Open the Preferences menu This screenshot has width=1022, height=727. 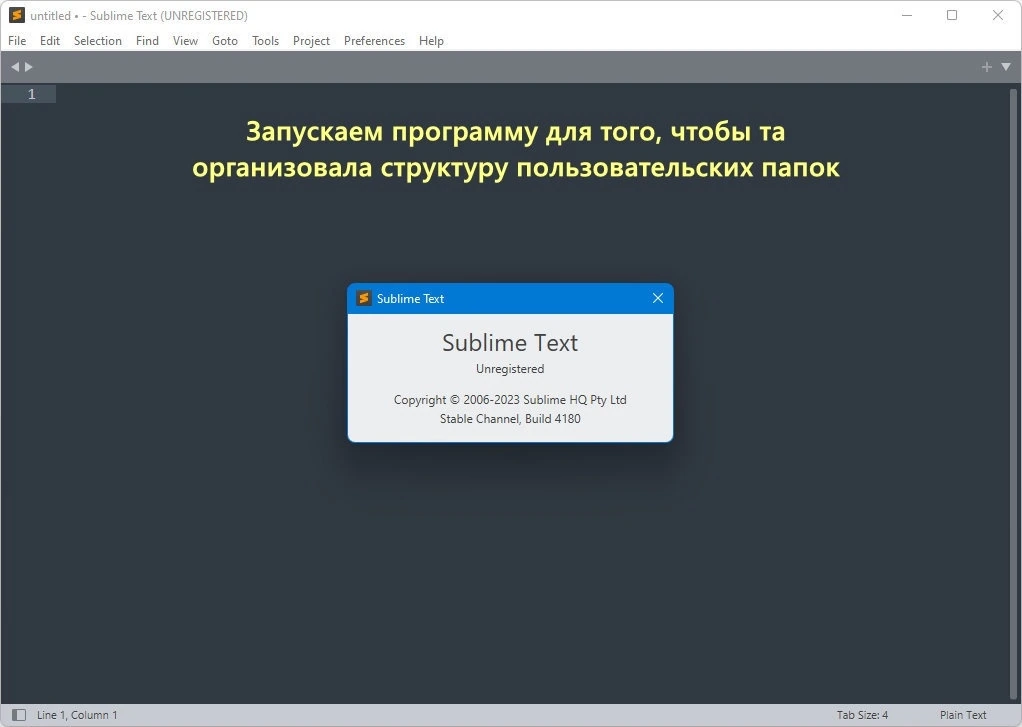pos(374,40)
